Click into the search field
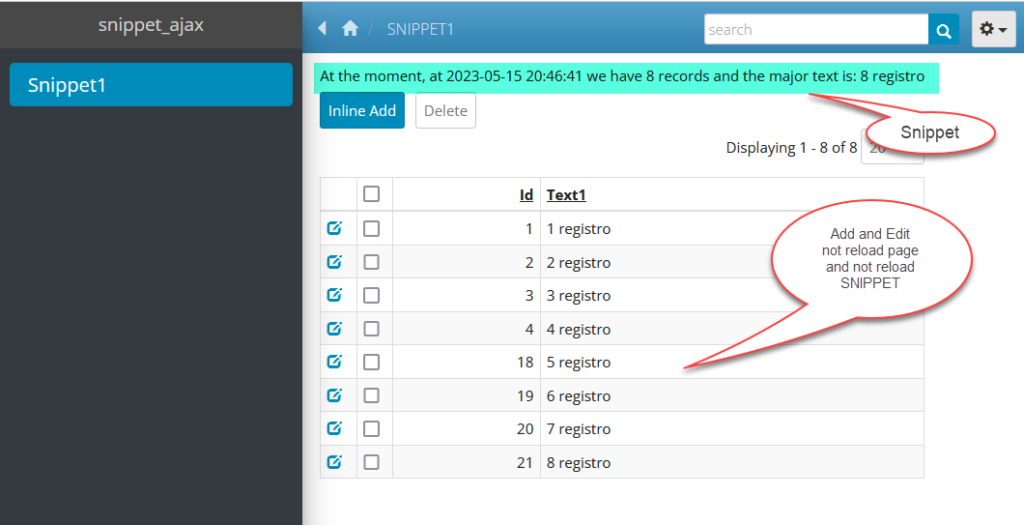 (x=815, y=30)
